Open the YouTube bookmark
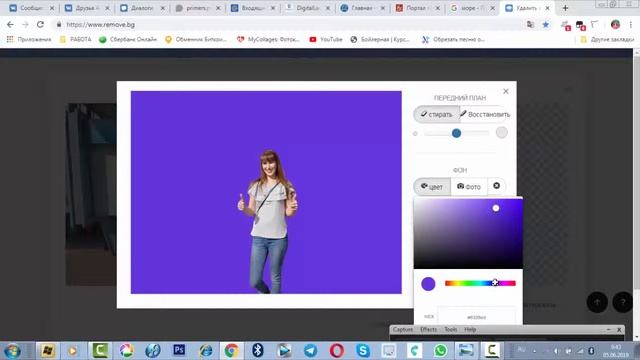 point(326,40)
